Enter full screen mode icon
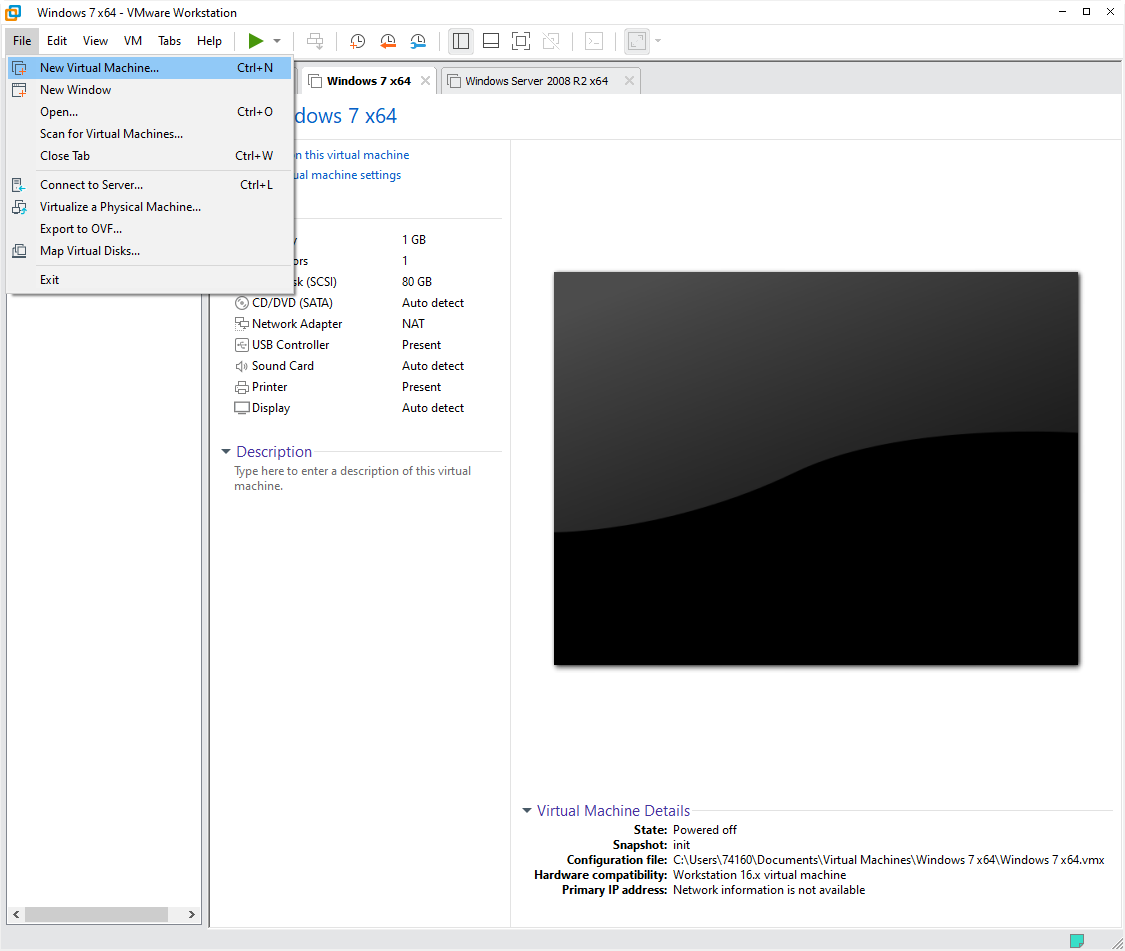Image resolution: width=1125 pixels, height=951 pixels. click(521, 41)
